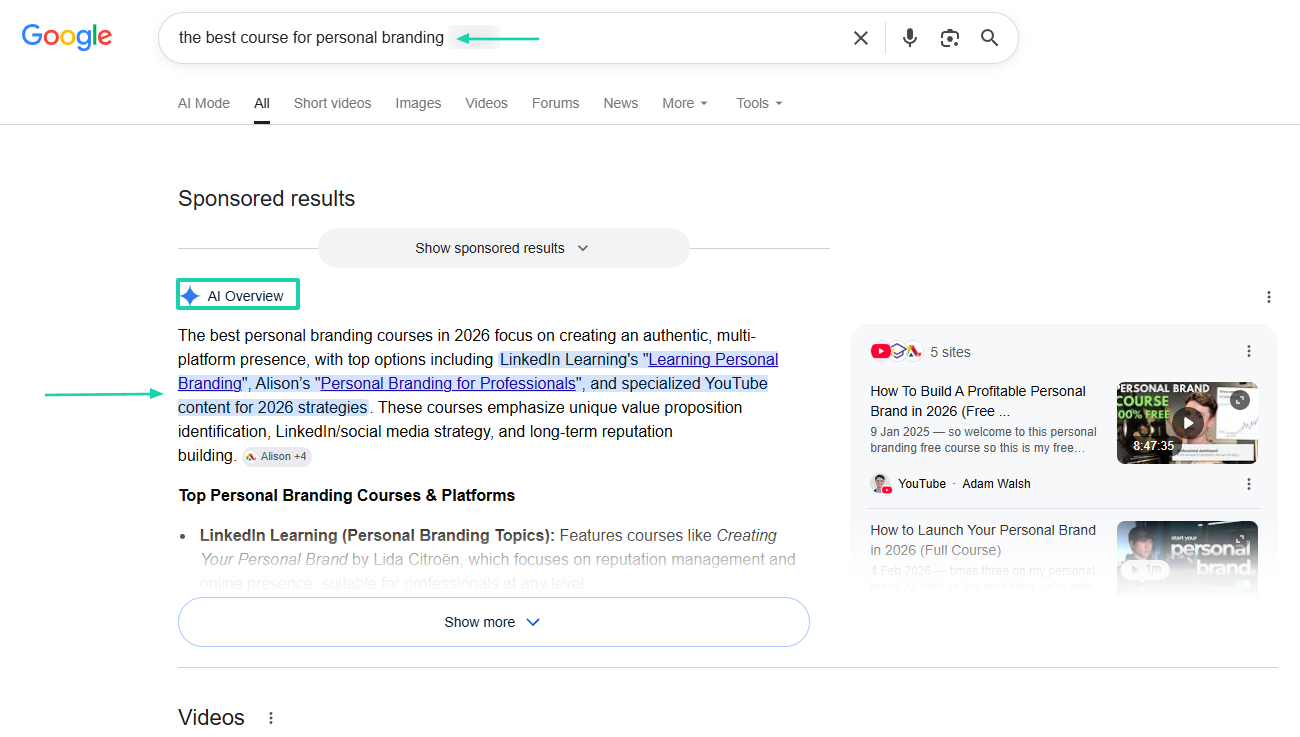
Task: Click the Videos section heading
Action: pyautogui.click(x=213, y=718)
